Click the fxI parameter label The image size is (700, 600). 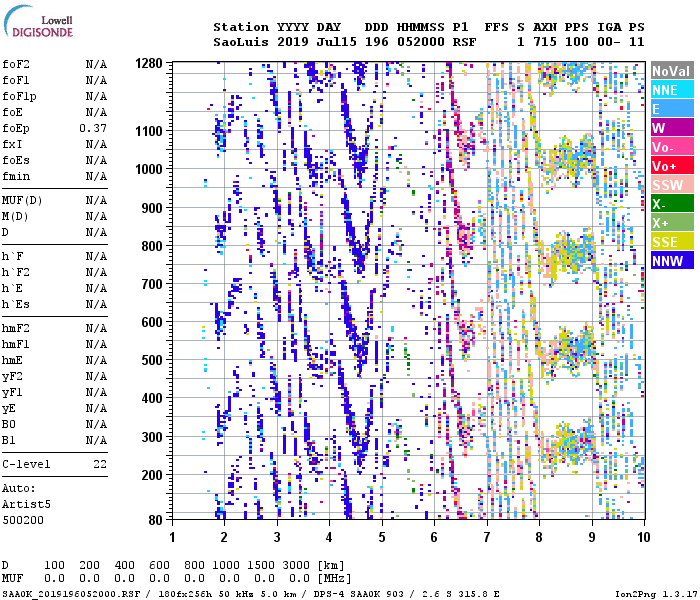click(12, 144)
